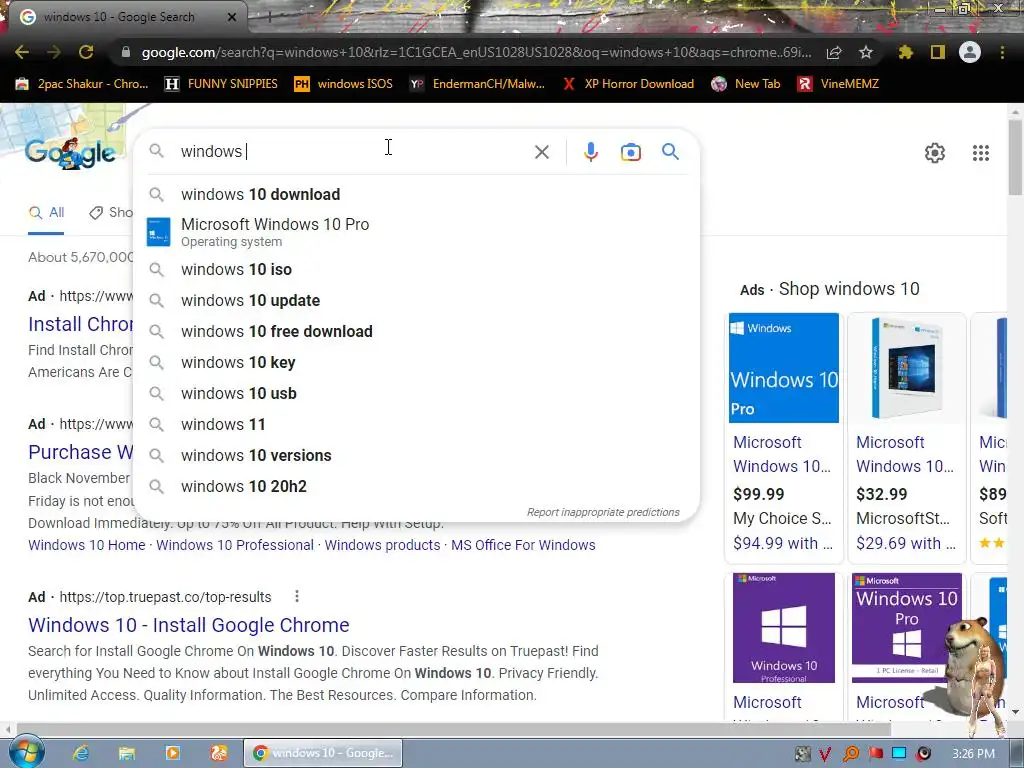Choose suggestion windows 10 usb
The height and width of the screenshot is (768, 1024).
point(416,394)
